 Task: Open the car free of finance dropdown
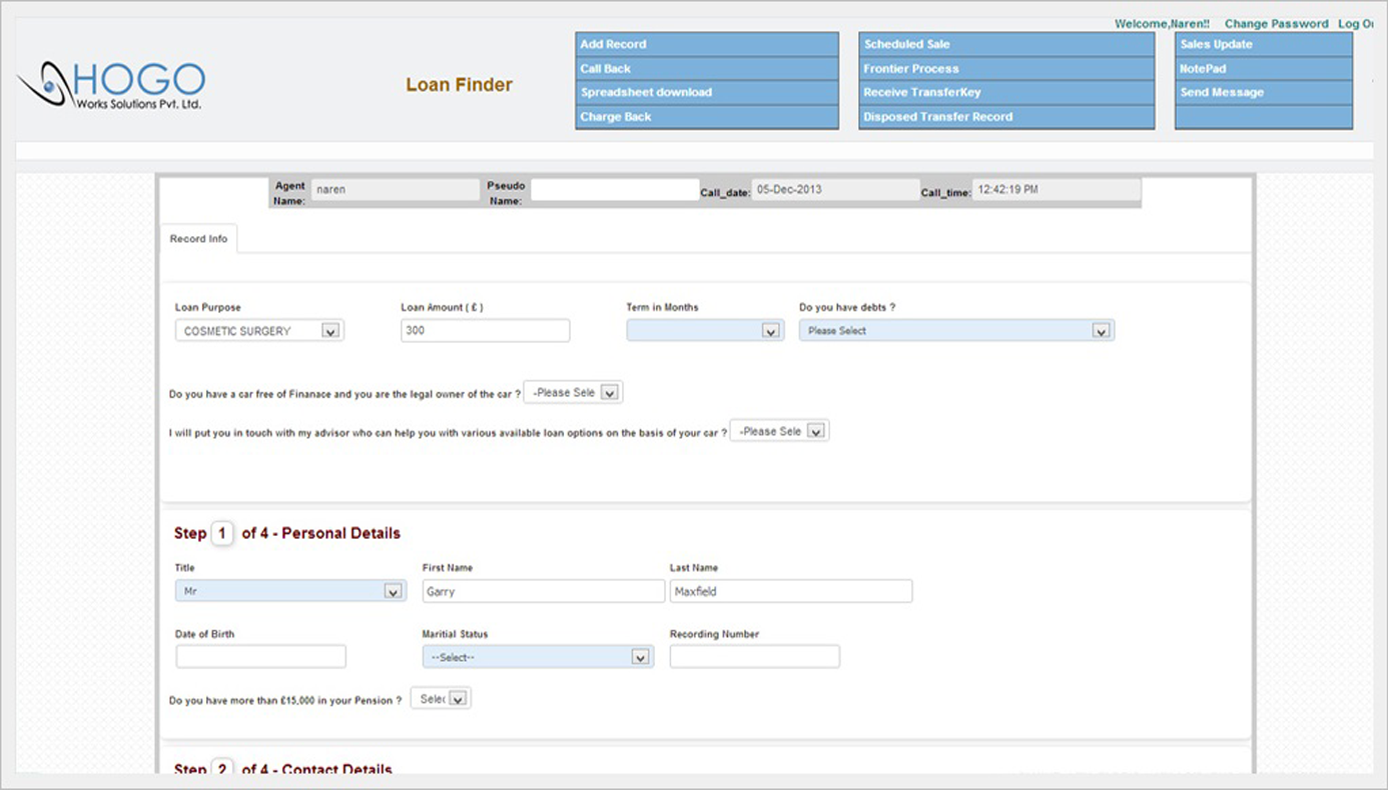pos(573,393)
